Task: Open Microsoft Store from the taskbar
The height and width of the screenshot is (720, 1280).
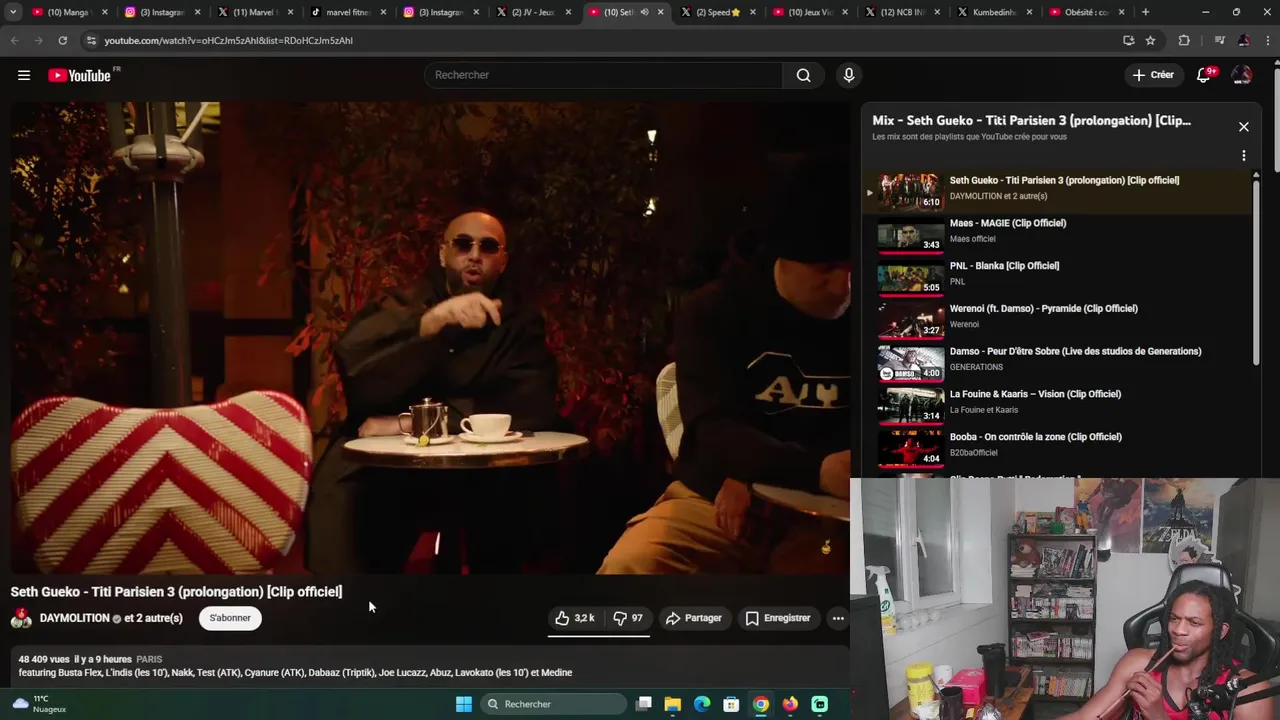Action: 731,704
